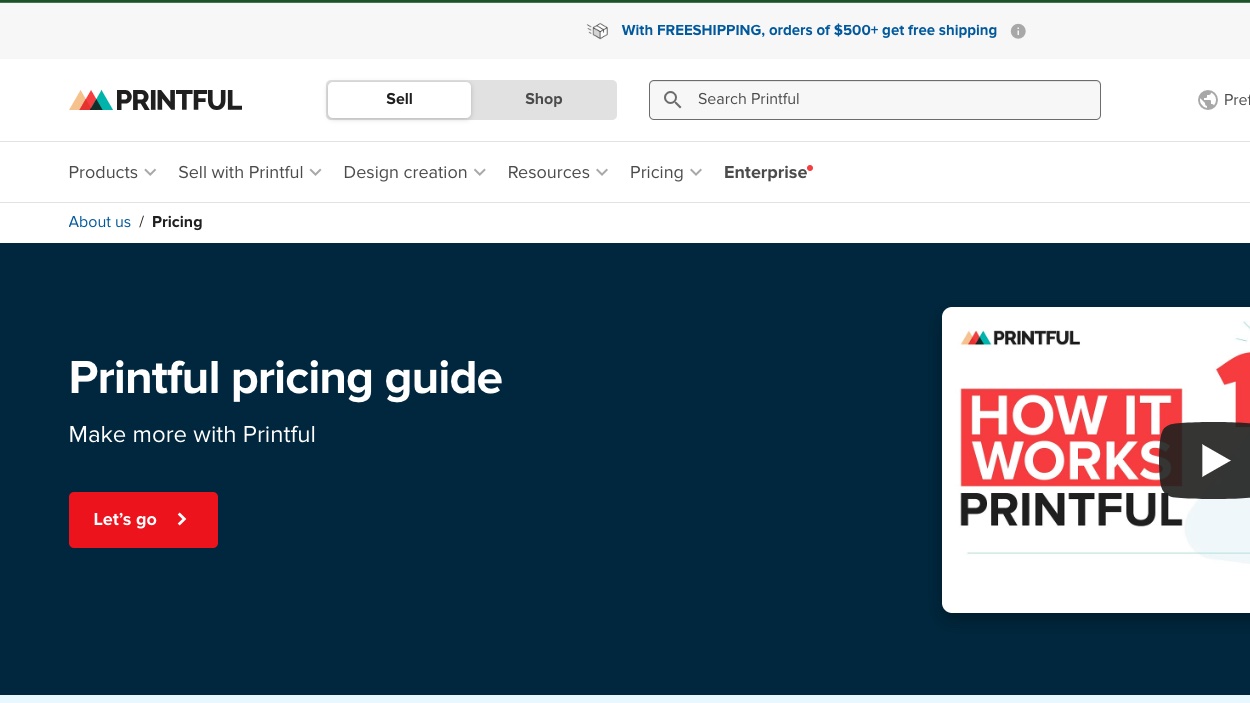
Task: Go to the Enterprise page
Action: point(768,172)
